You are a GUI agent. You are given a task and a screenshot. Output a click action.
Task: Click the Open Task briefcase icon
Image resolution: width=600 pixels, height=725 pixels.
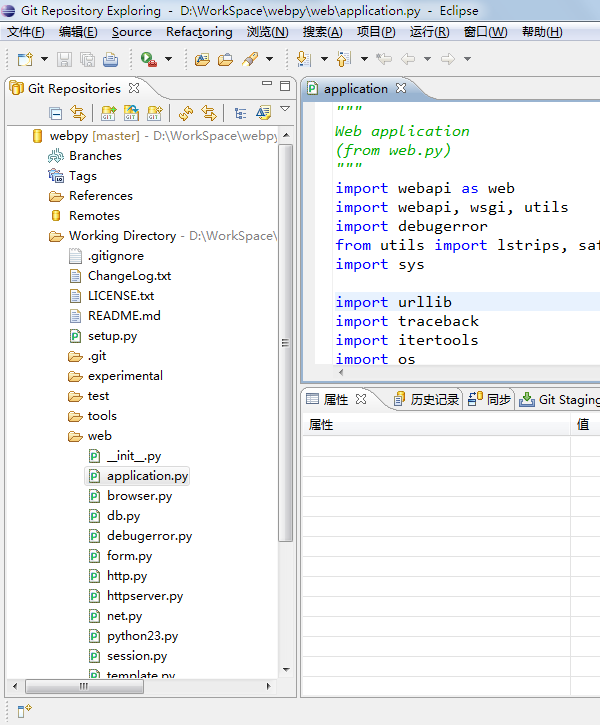(x=225, y=59)
